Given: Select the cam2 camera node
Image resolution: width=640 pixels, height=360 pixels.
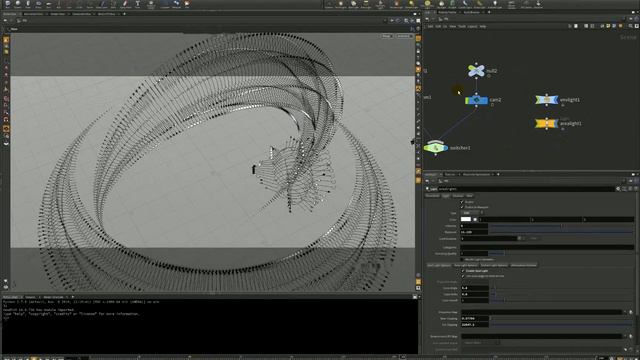Looking at the screenshot, I should 476,100.
